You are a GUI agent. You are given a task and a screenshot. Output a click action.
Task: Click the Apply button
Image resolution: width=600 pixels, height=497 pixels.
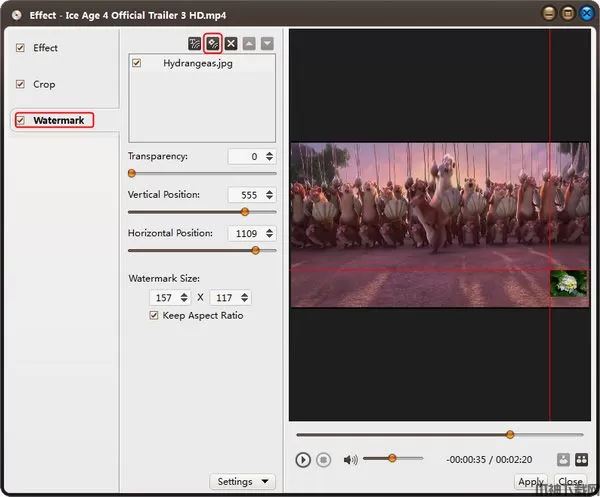pyautogui.click(x=531, y=482)
